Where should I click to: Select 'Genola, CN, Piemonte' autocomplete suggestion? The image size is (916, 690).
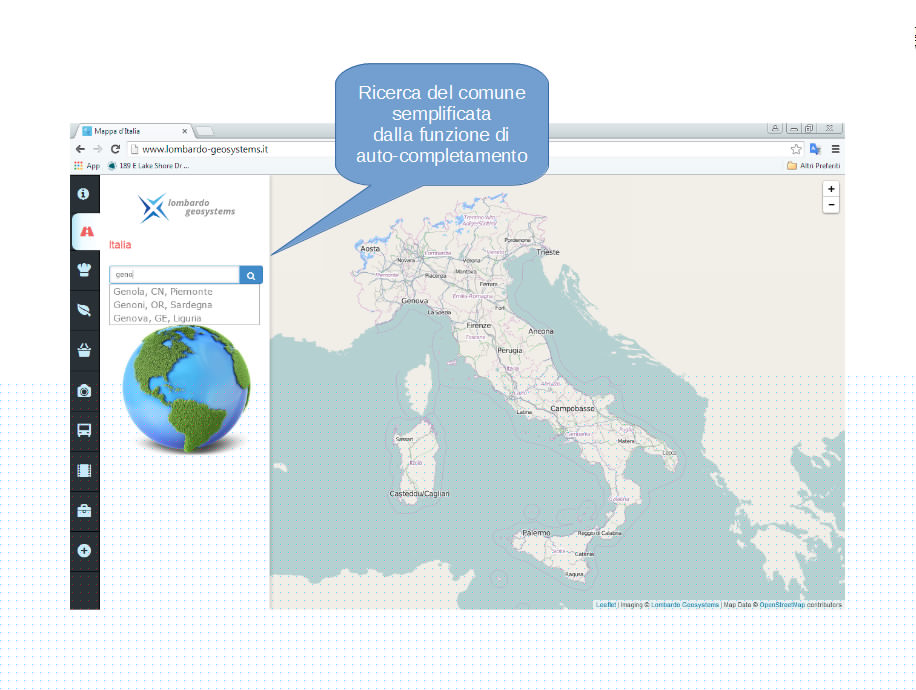(x=162, y=292)
